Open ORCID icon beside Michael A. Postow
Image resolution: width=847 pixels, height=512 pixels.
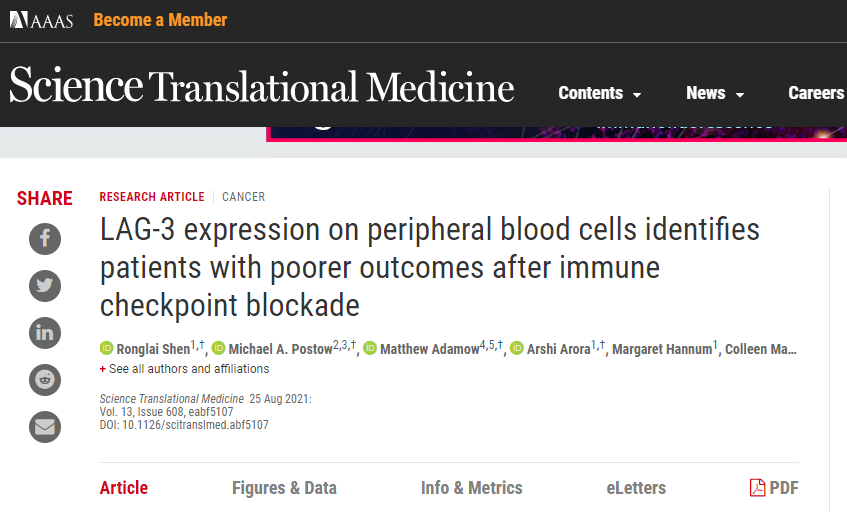coord(218,348)
